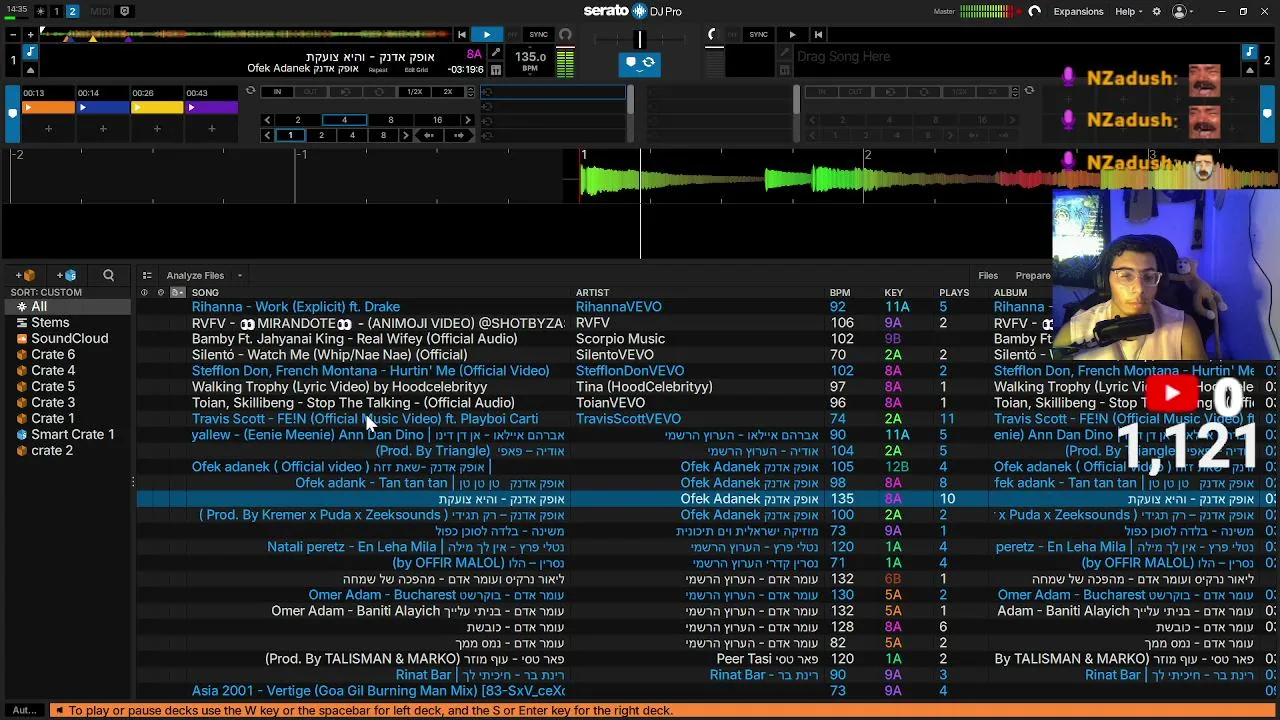1280x720 pixels.
Task: Add a new crate
Action: (x=25, y=275)
